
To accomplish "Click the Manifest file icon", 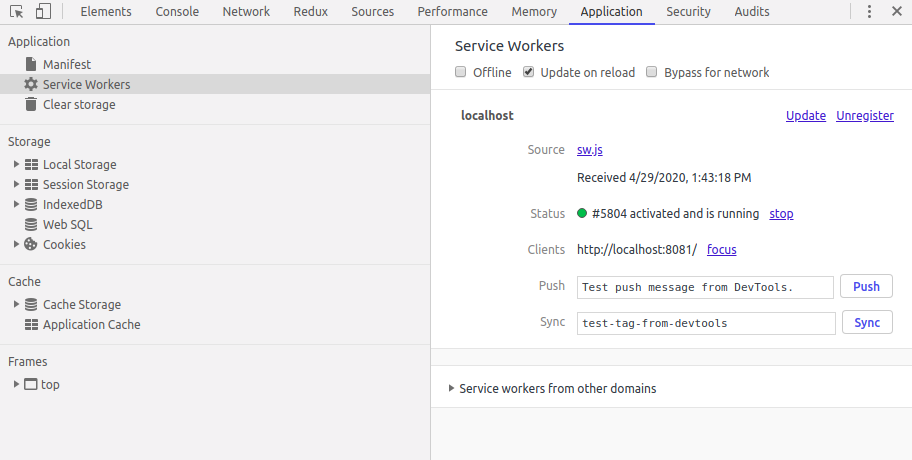I will coord(31,64).
